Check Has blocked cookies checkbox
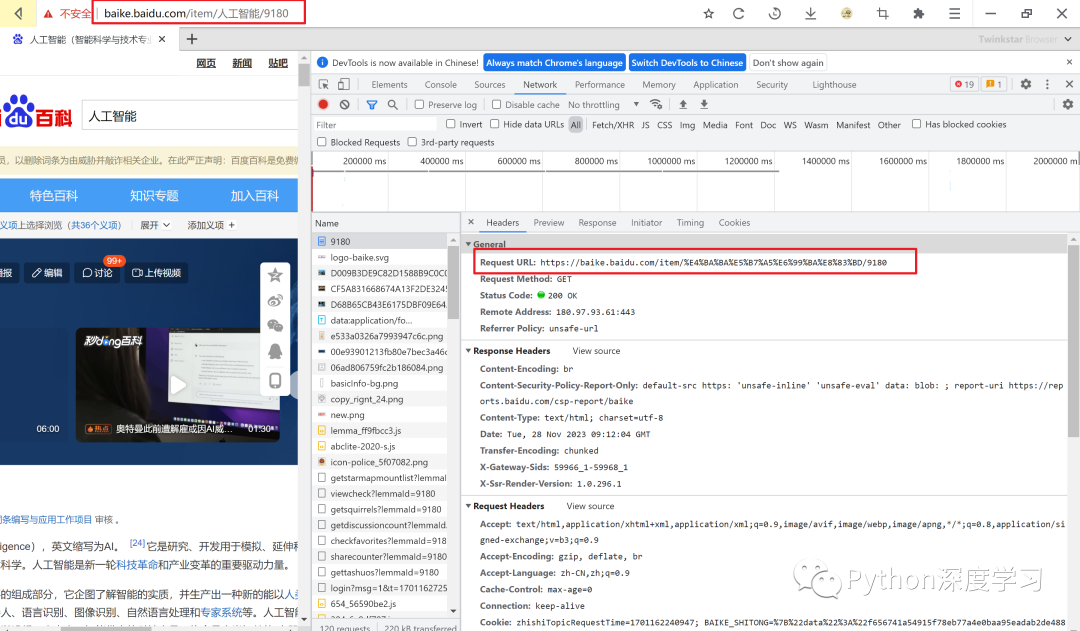The image size is (1080, 631). tap(916, 124)
